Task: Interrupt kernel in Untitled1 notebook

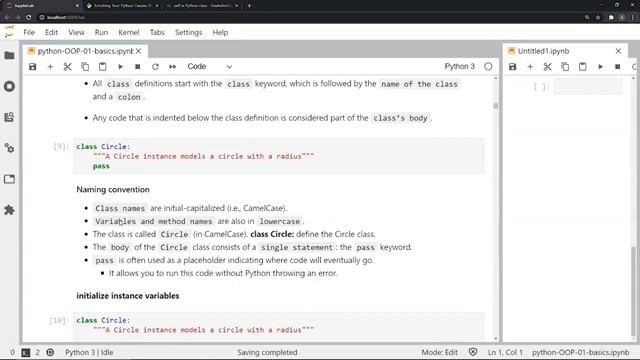Action: pos(618,67)
